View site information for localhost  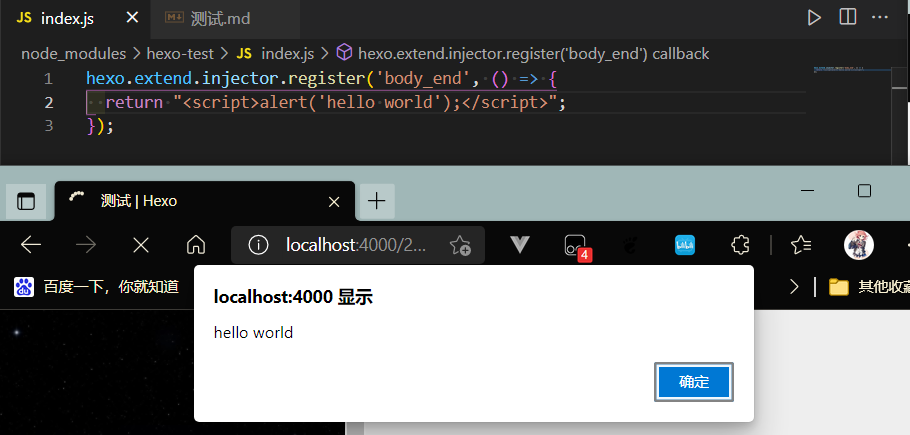click(258, 245)
